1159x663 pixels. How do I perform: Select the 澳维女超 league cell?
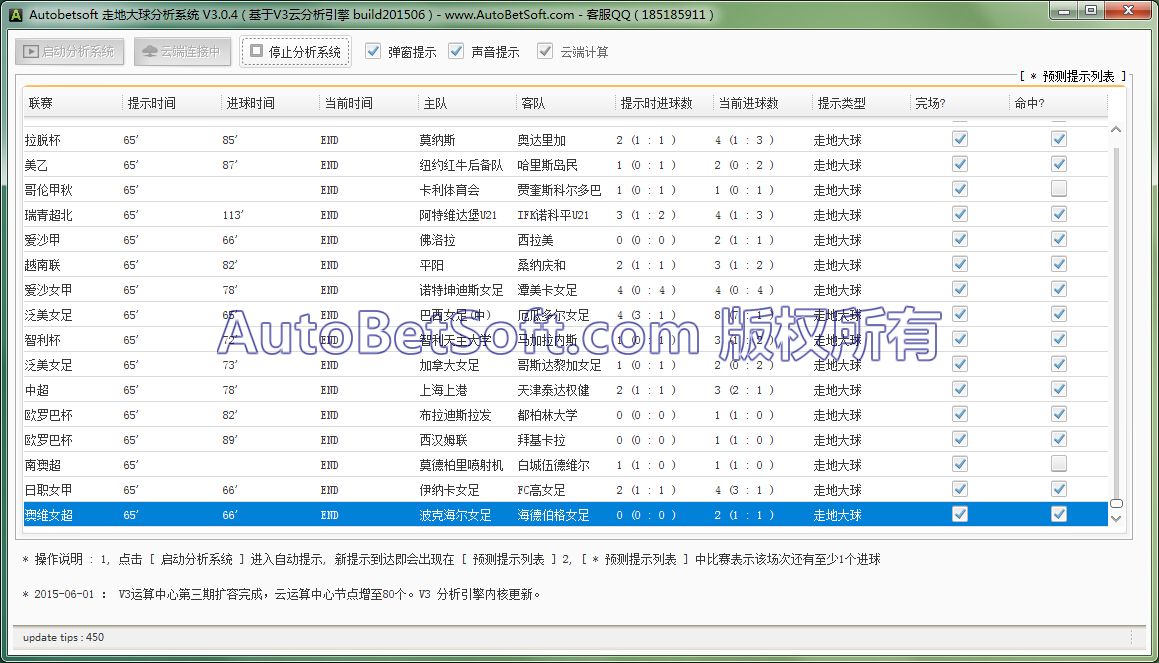click(49, 515)
